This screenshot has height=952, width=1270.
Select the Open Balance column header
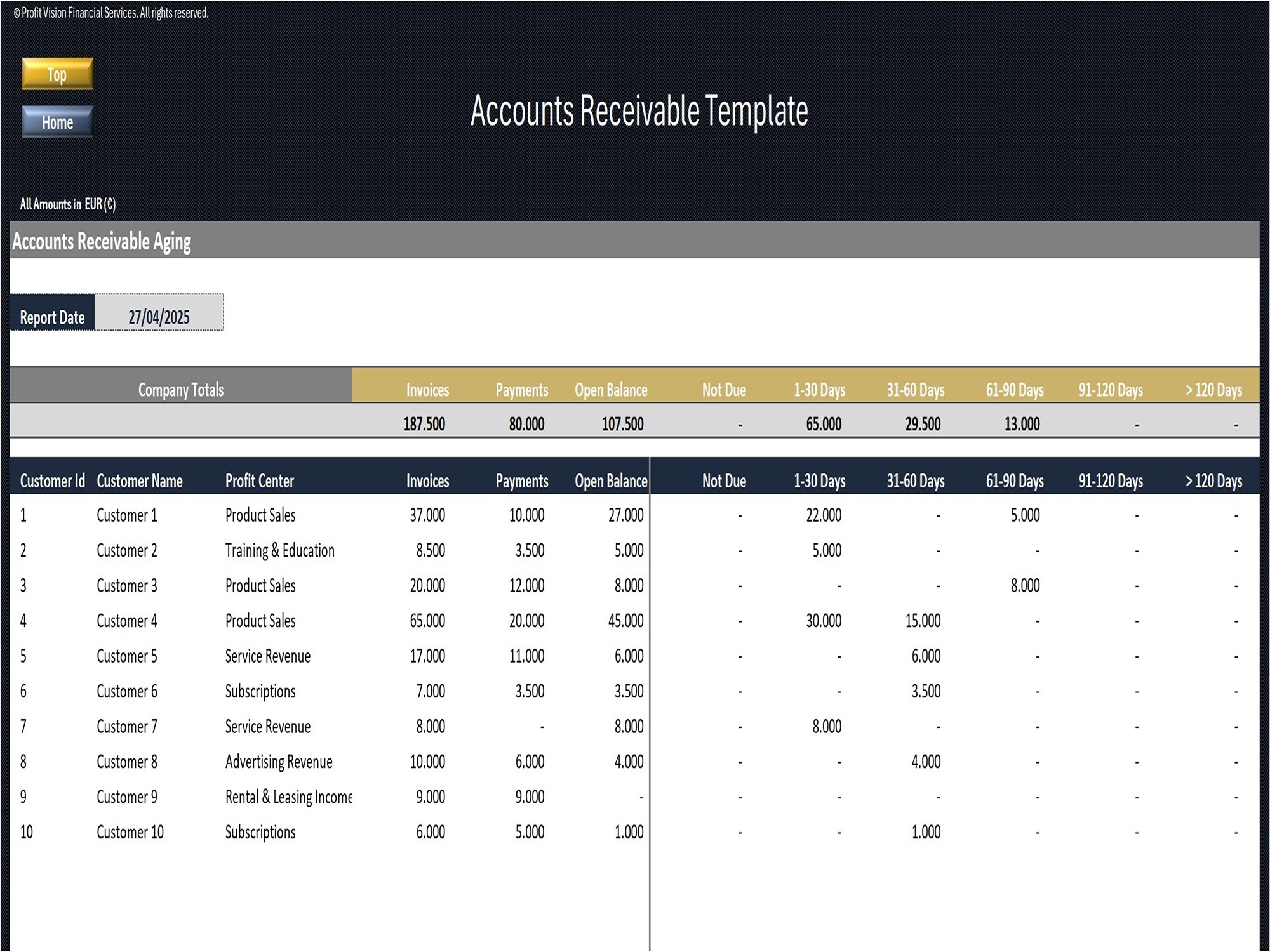tap(610, 390)
